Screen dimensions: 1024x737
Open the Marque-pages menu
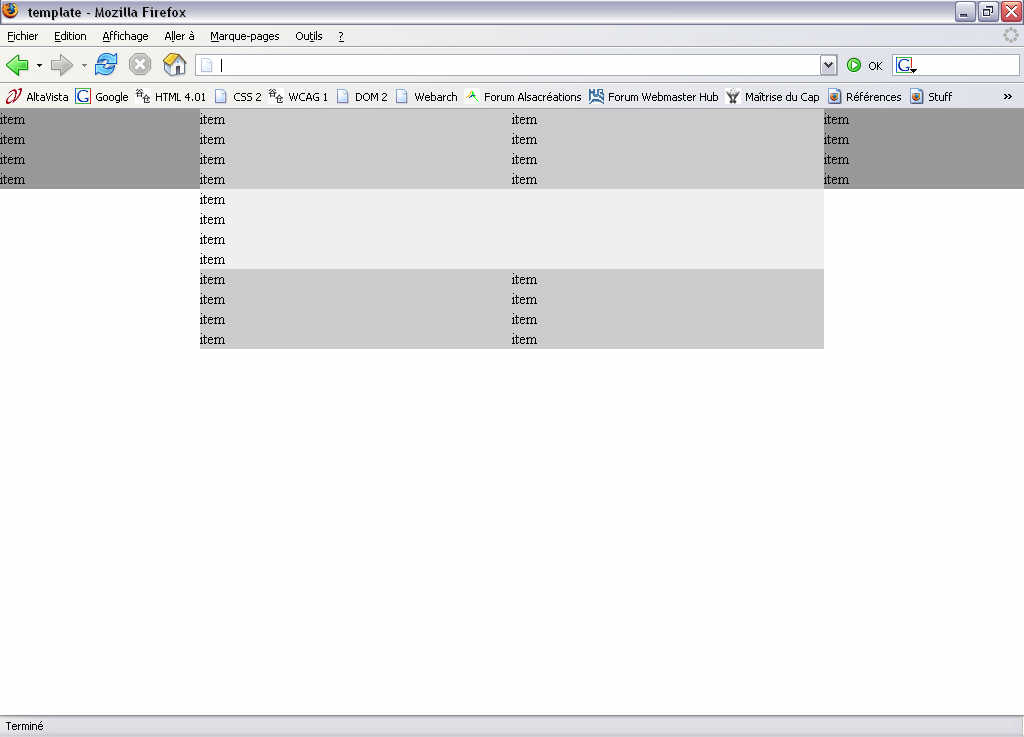[x=244, y=36]
